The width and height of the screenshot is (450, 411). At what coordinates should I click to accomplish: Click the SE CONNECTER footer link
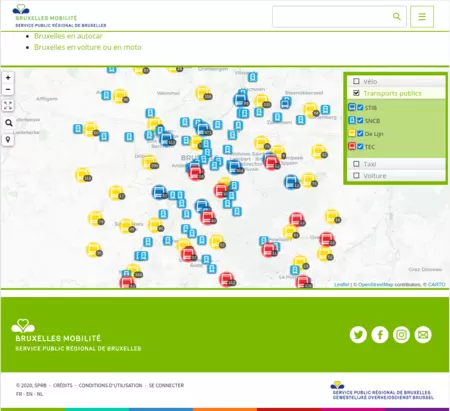[x=166, y=385]
